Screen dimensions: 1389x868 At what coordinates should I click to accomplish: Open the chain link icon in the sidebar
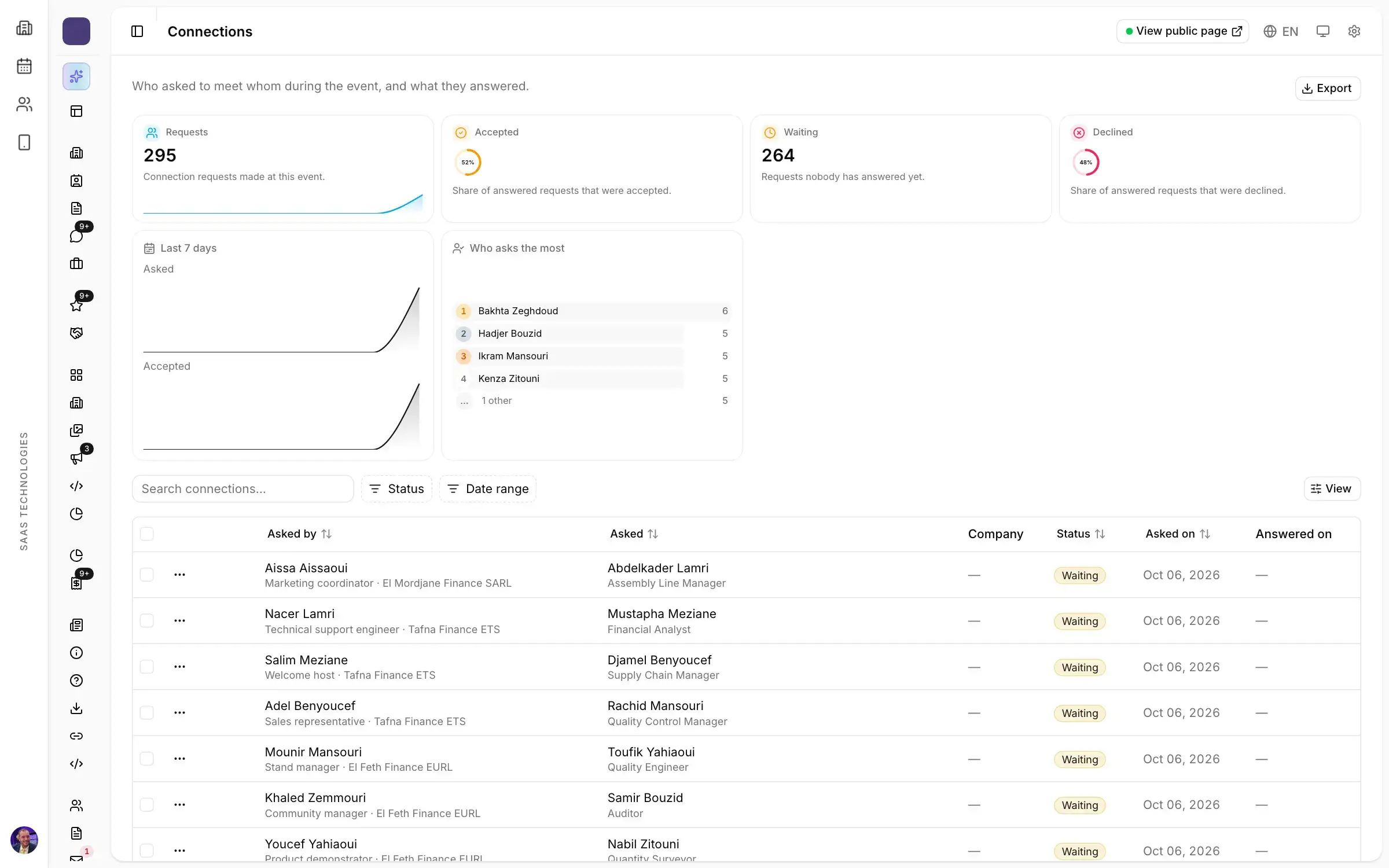point(76,736)
